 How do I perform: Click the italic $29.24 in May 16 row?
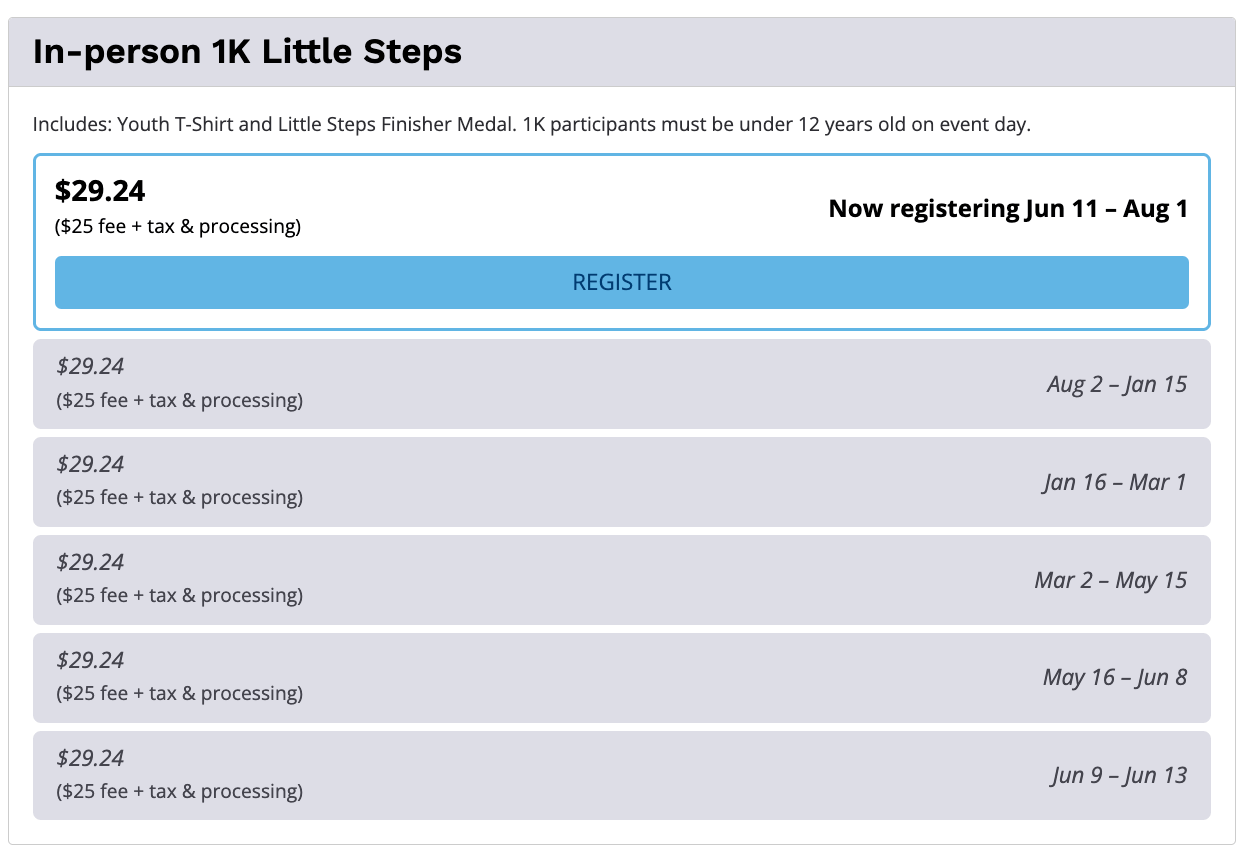pyautogui.click(x=90, y=660)
